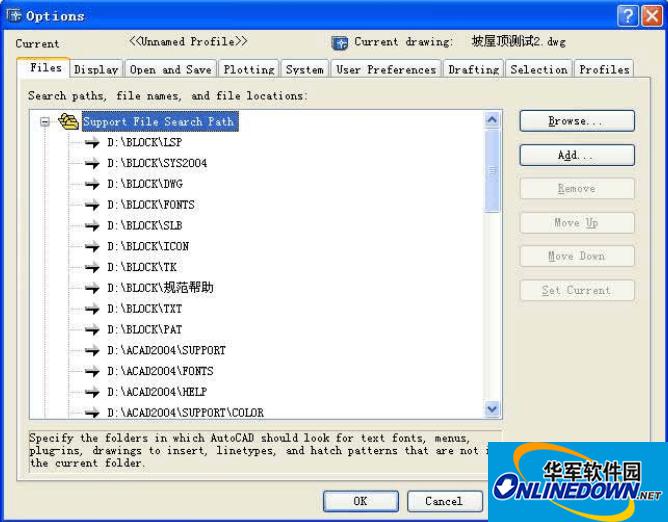Switch to the Drafting tab
668x522 pixels.
[x=474, y=69]
